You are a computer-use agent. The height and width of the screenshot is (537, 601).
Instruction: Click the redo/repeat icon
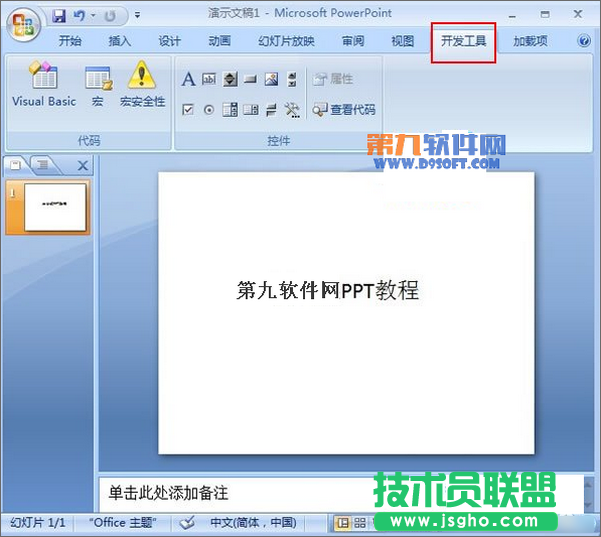click(110, 16)
